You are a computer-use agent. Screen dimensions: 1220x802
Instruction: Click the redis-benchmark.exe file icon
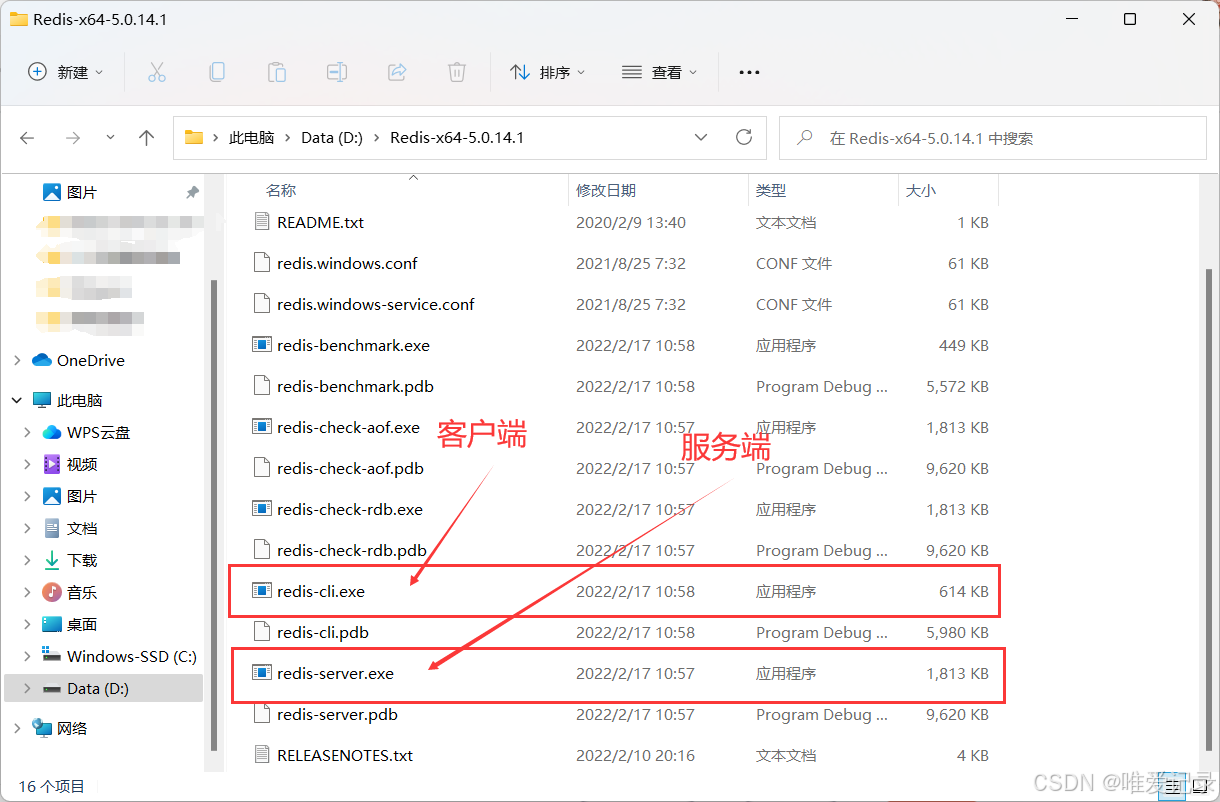point(262,345)
